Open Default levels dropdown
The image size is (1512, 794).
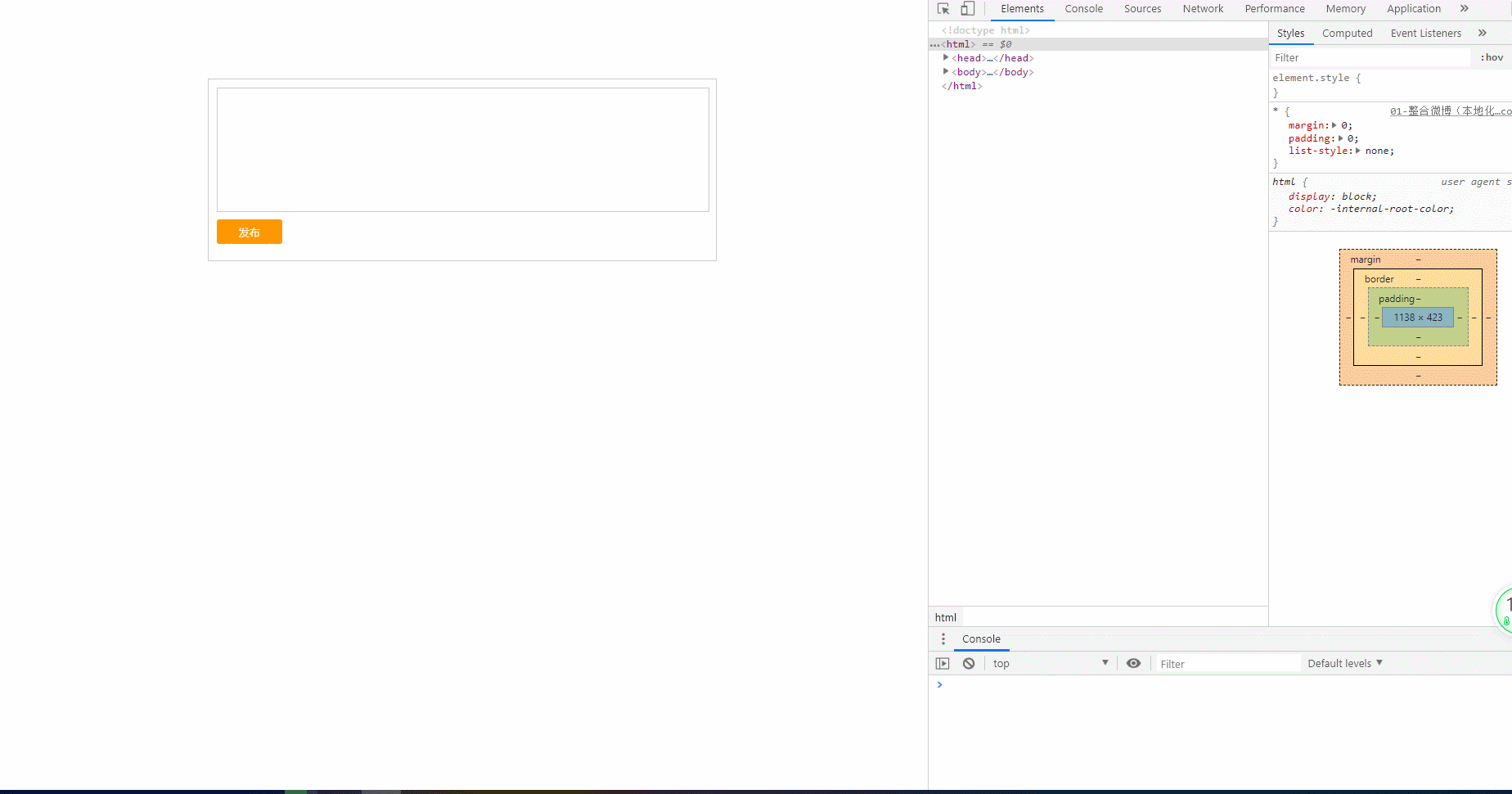pyautogui.click(x=1345, y=664)
